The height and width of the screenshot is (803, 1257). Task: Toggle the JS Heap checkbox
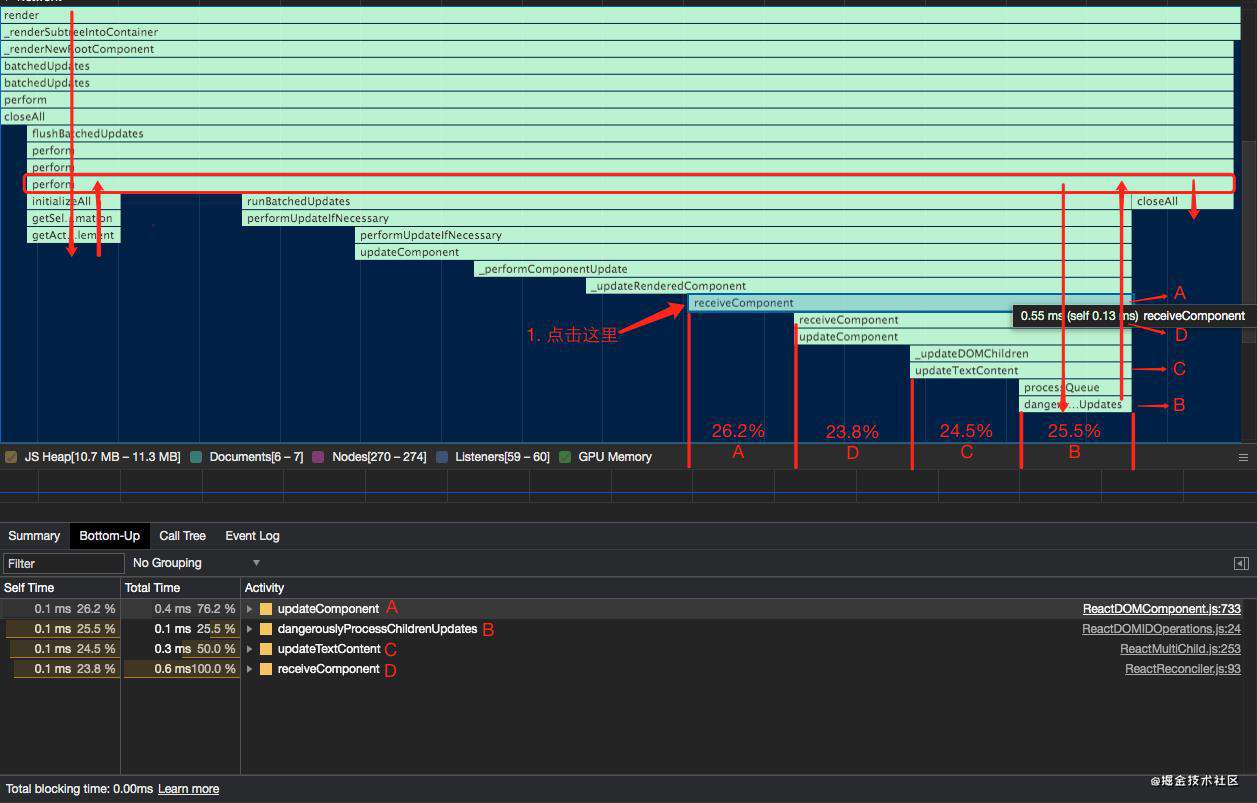[12, 457]
